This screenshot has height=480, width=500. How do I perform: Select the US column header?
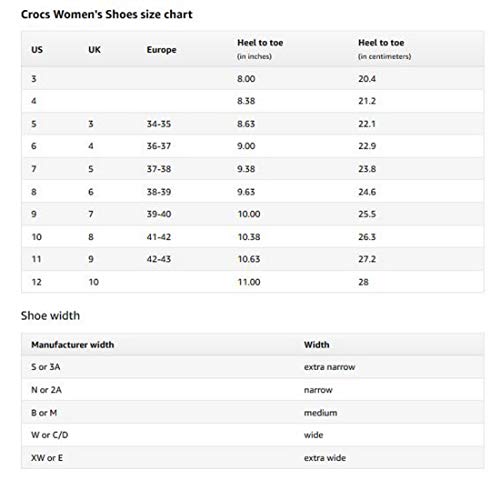(37, 50)
